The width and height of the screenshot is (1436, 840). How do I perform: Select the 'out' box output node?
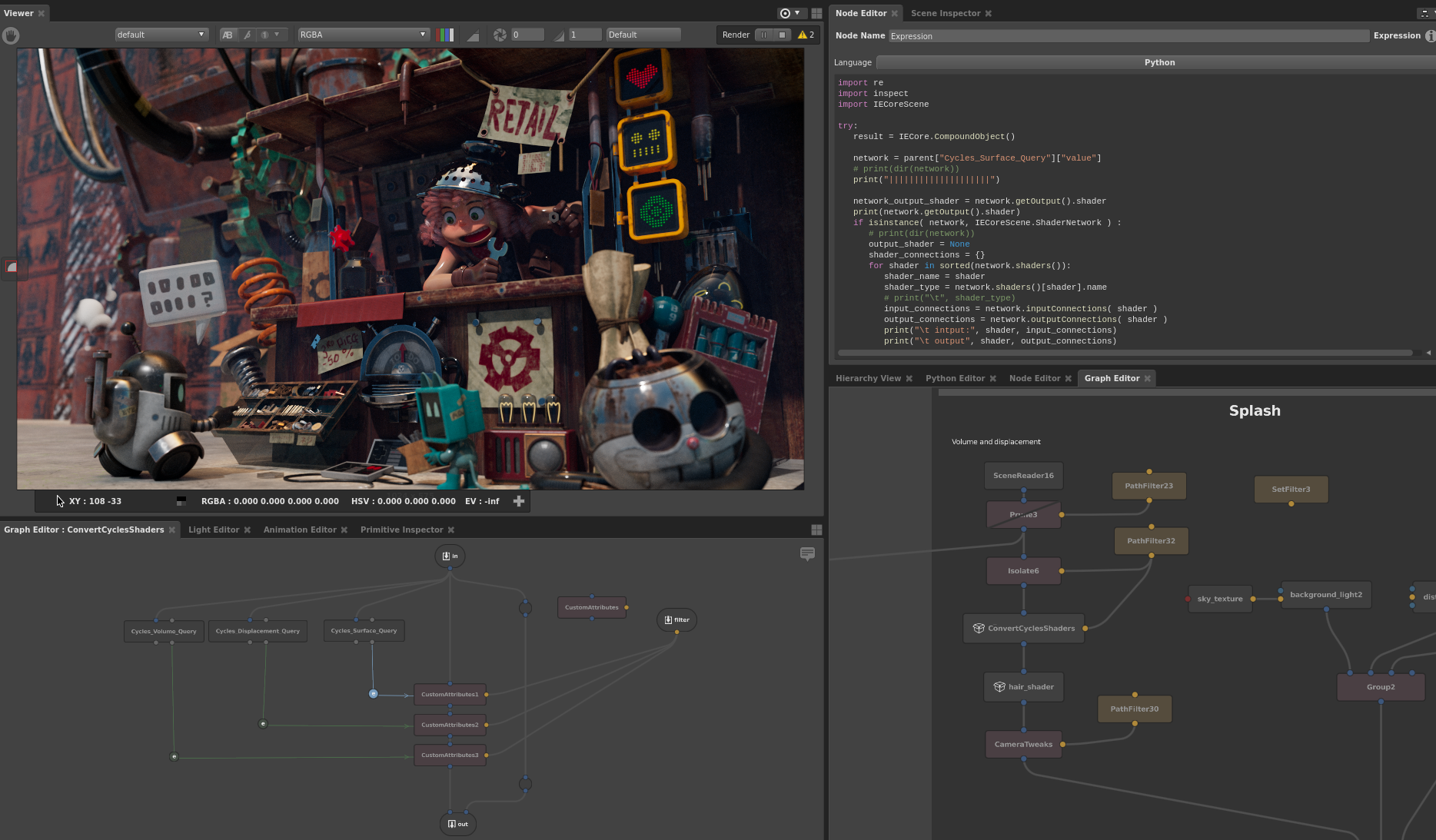(457, 824)
